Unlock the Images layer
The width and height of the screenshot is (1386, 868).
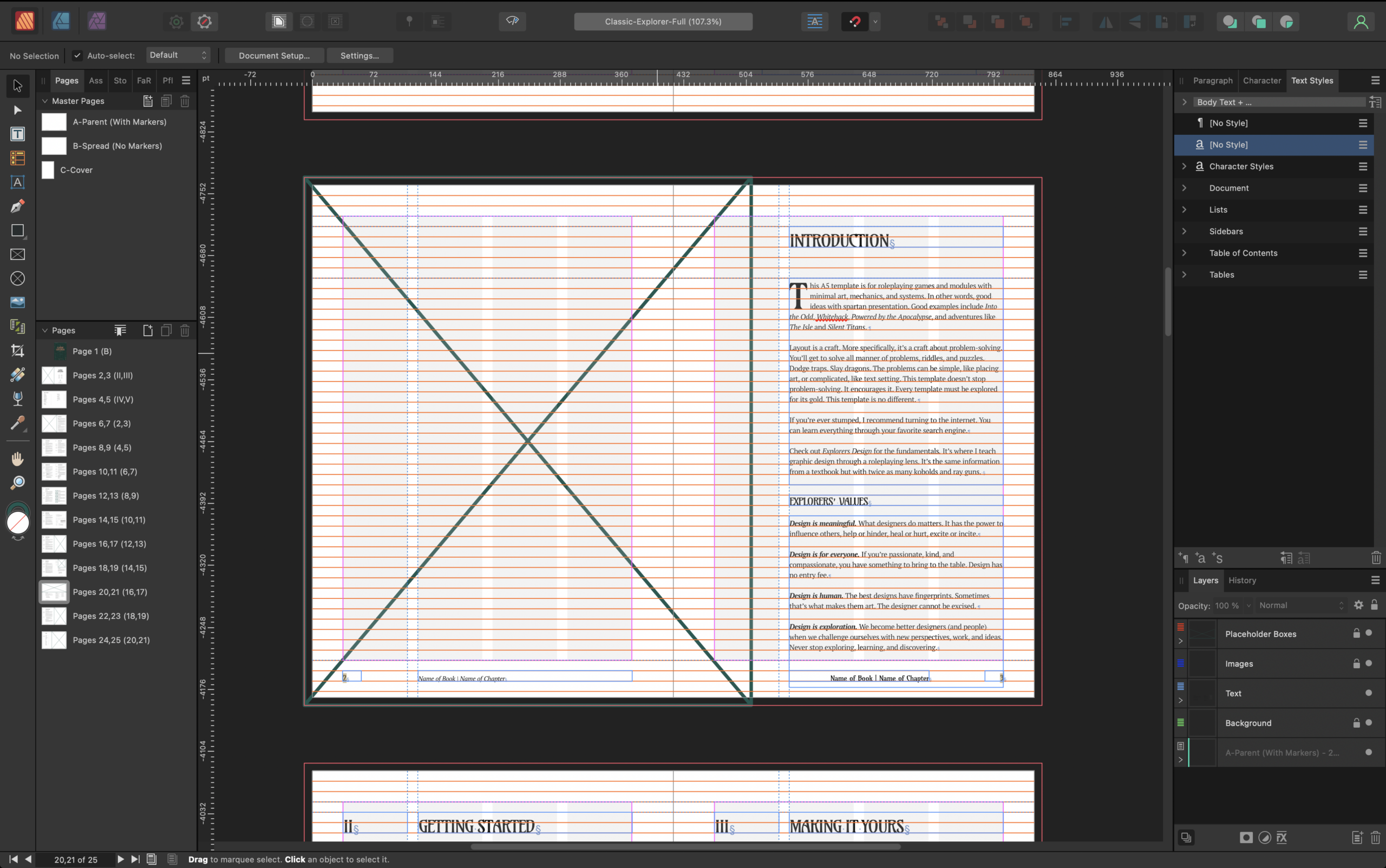click(1356, 664)
